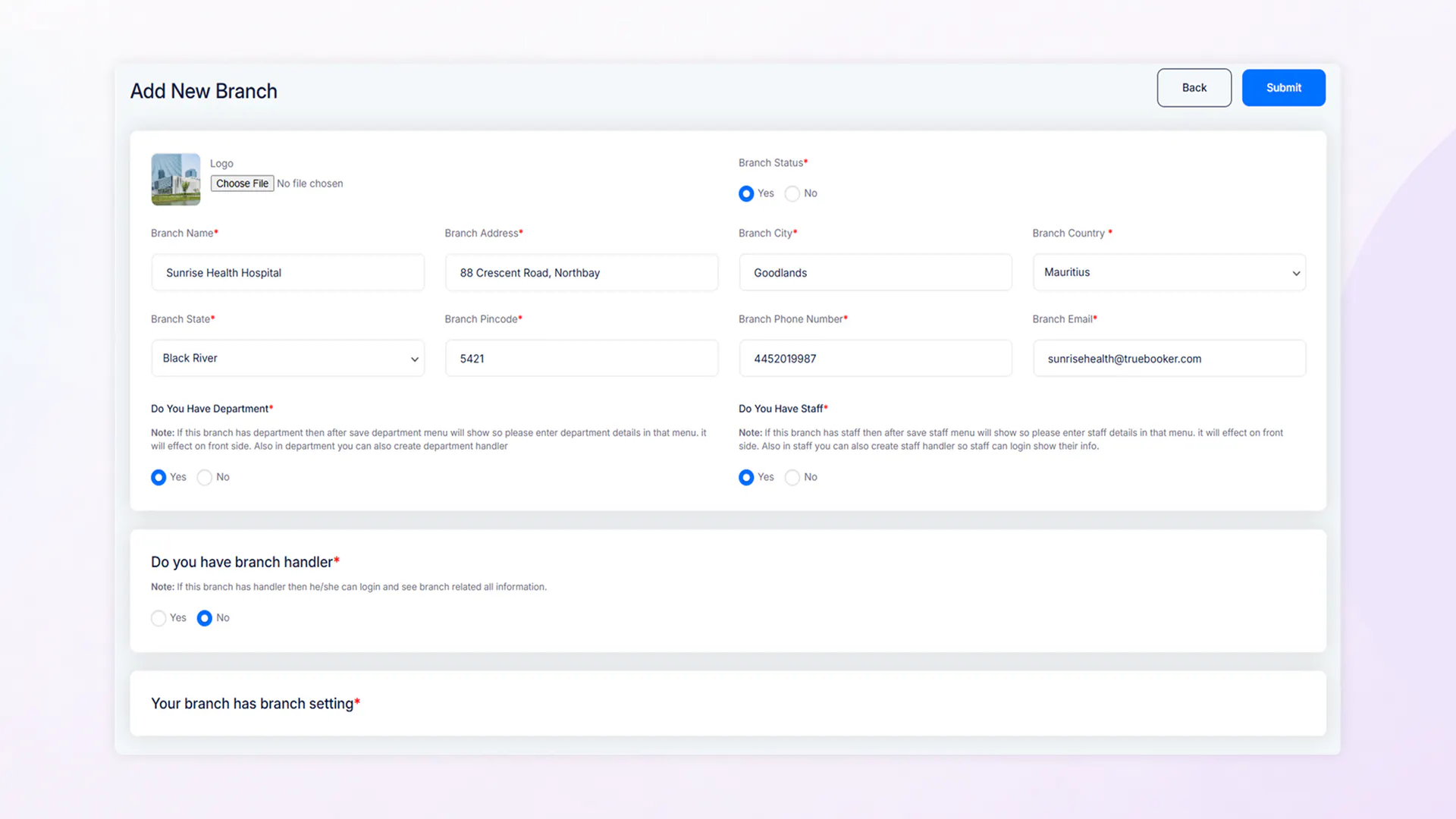Set Branch Status to Yes
This screenshot has width=1456, height=819.
pos(746,193)
